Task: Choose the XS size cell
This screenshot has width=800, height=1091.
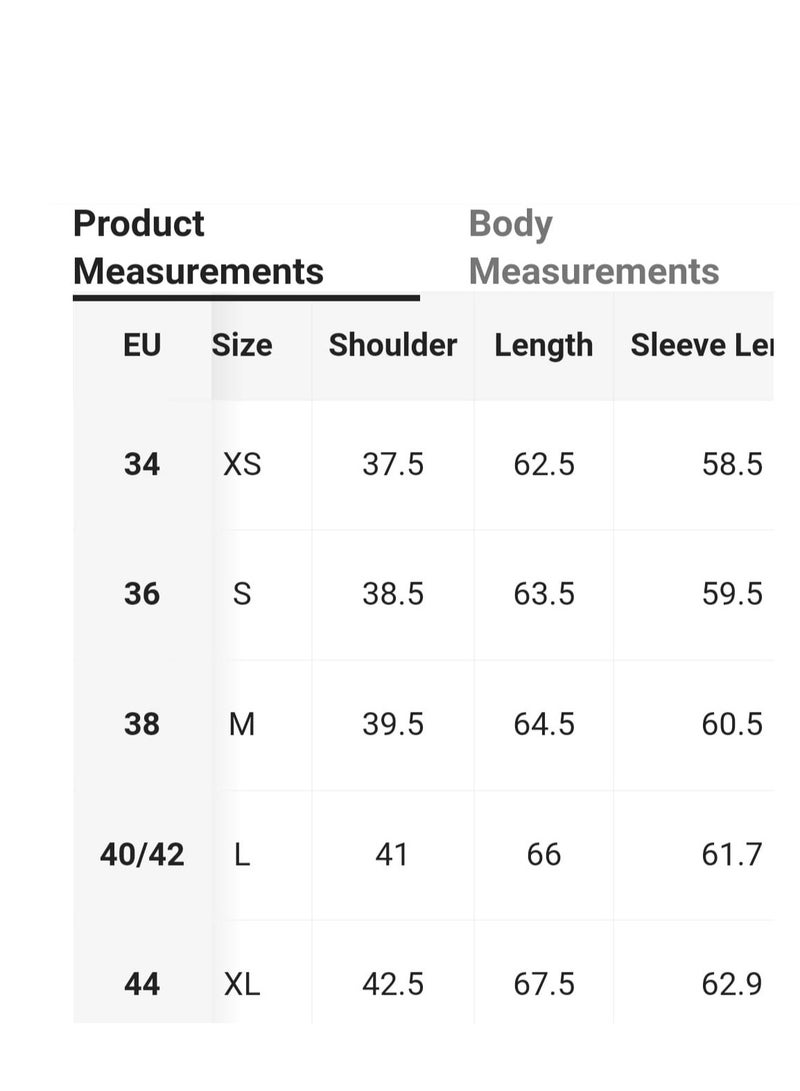Action: point(242,464)
